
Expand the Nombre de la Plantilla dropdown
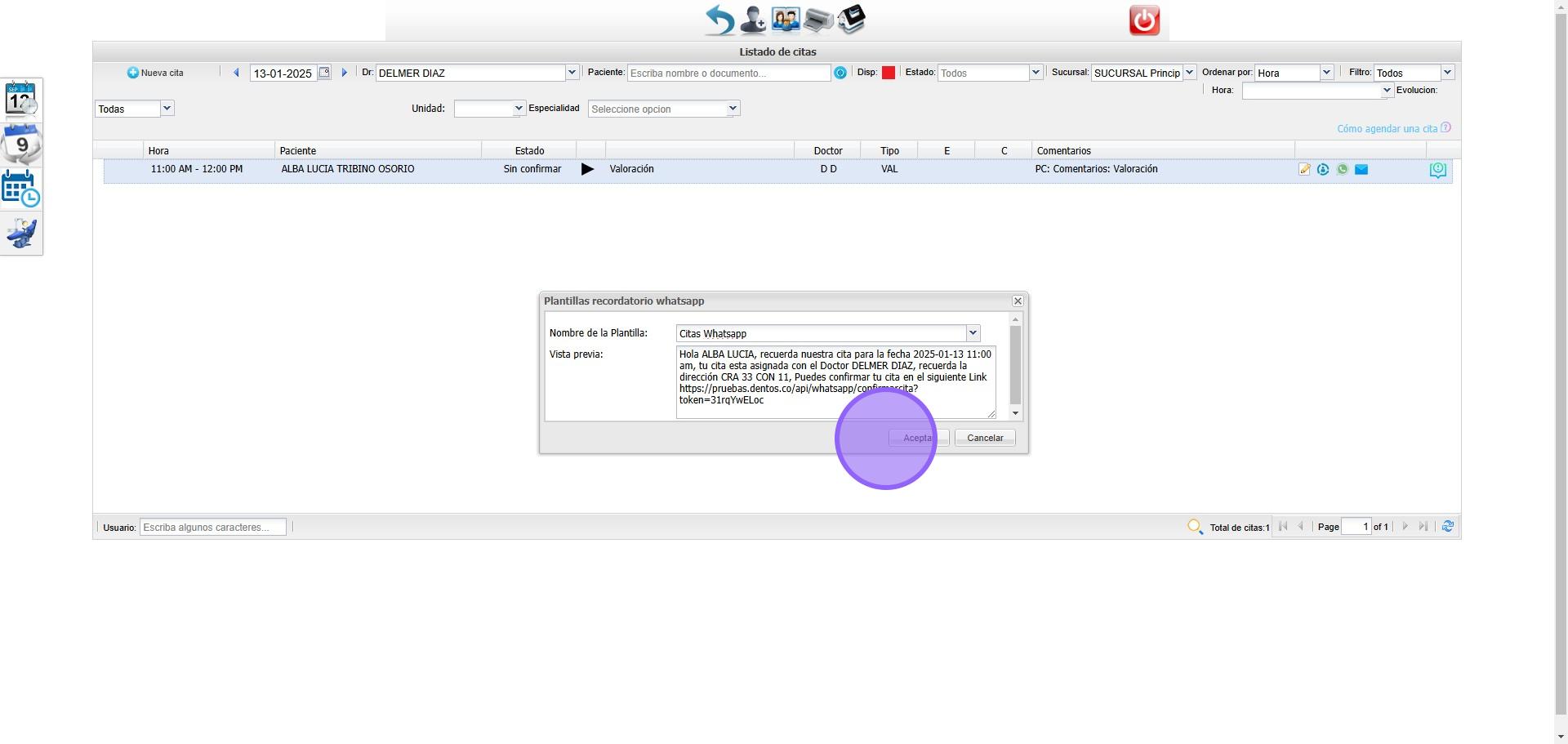[973, 333]
